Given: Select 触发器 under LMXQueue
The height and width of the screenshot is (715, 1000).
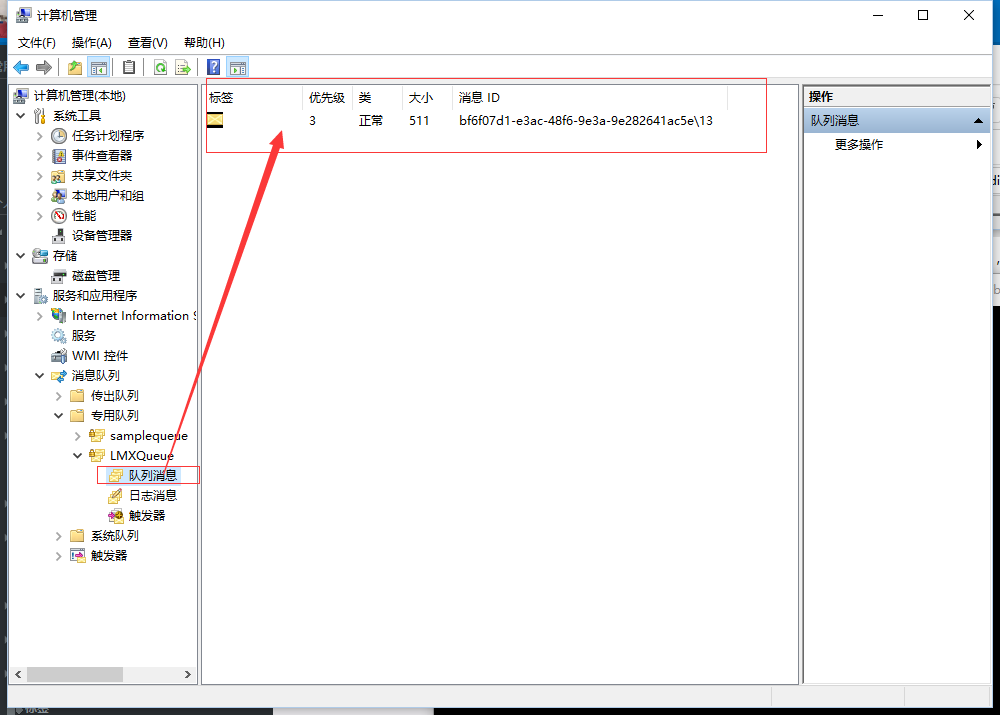Looking at the screenshot, I should point(147,515).
